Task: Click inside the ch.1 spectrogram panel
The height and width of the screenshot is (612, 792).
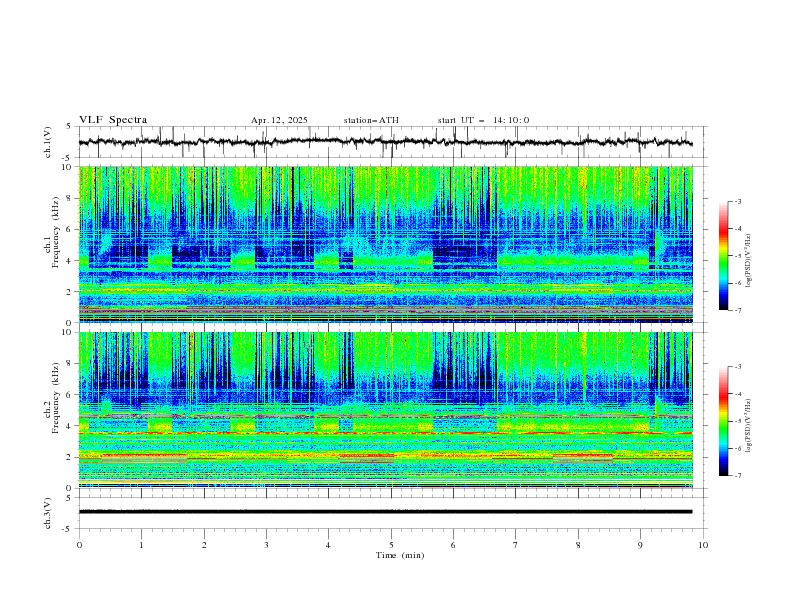Action: point(385,244)
